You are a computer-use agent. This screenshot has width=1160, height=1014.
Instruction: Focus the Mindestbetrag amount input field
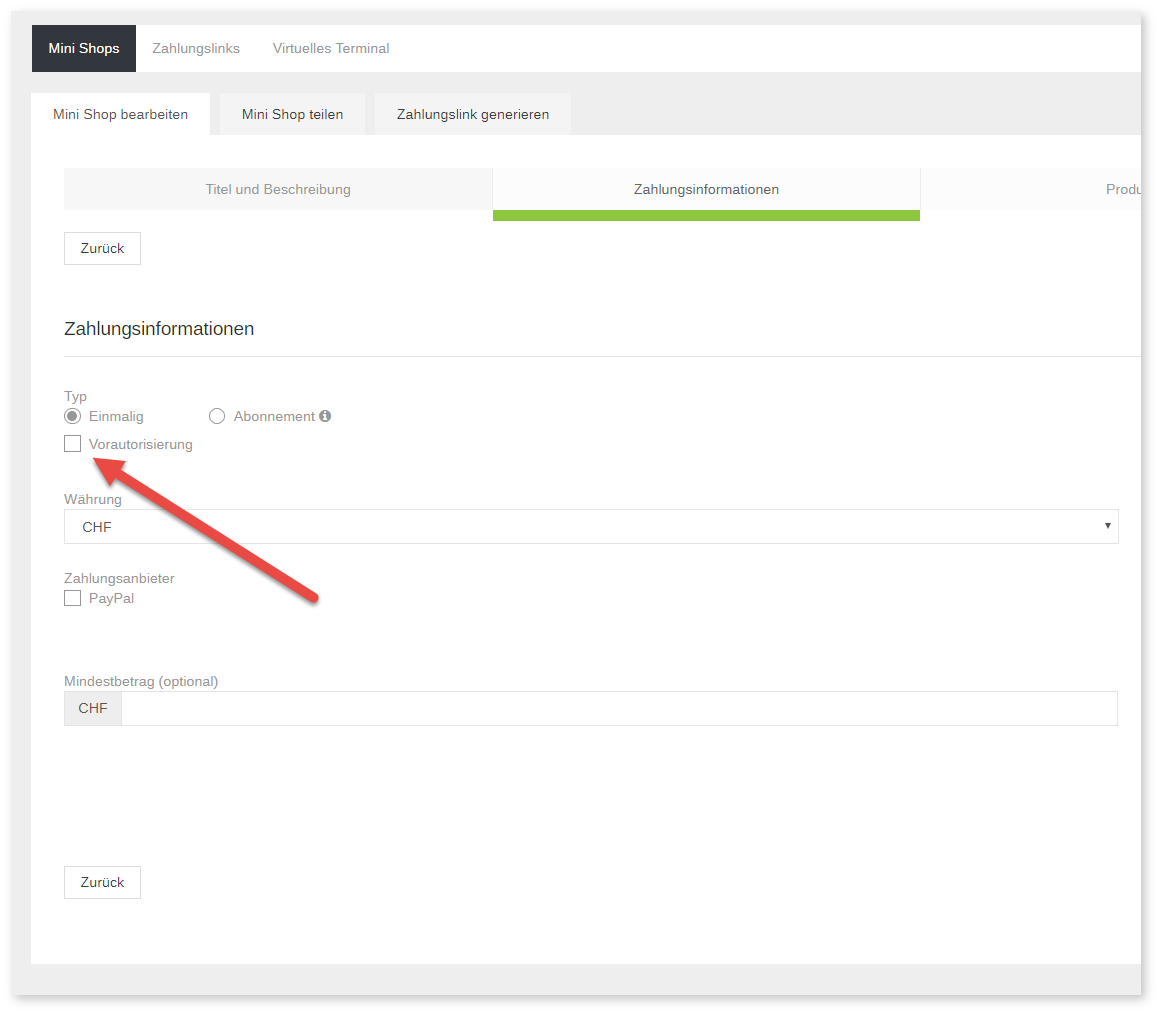[x=618, y=708]
